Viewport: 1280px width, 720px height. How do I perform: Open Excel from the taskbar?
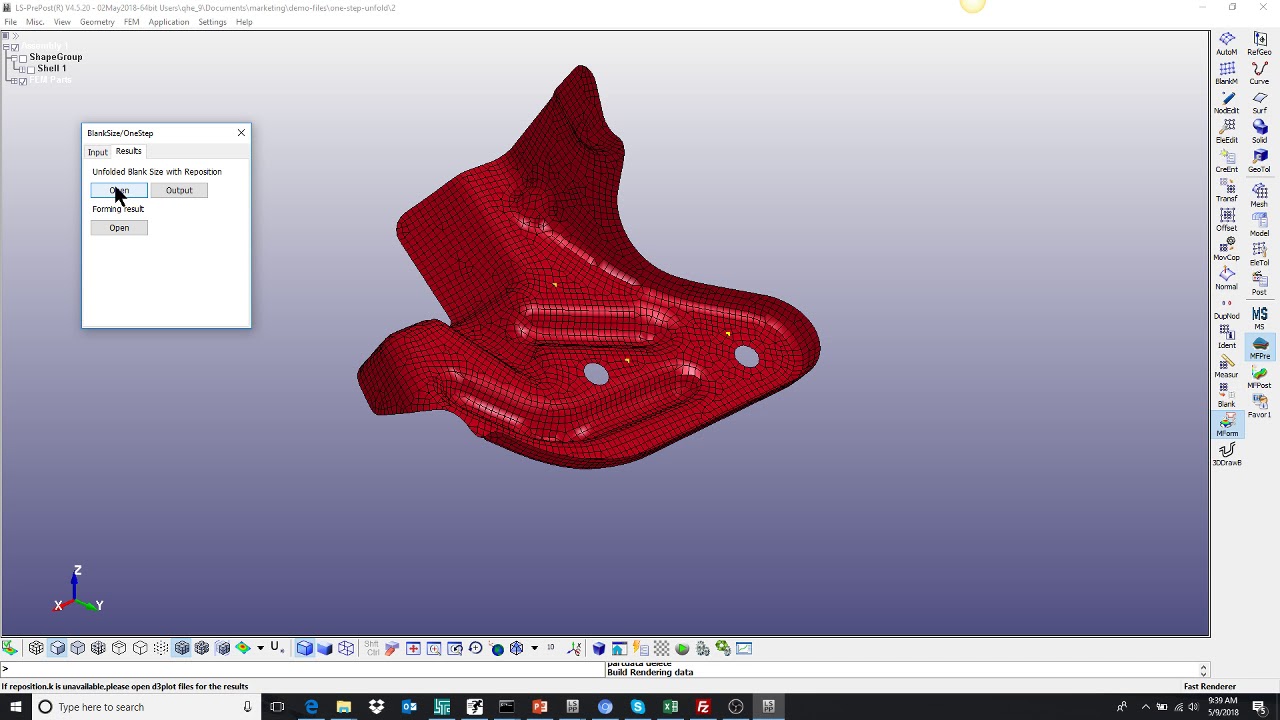[670, 707]
